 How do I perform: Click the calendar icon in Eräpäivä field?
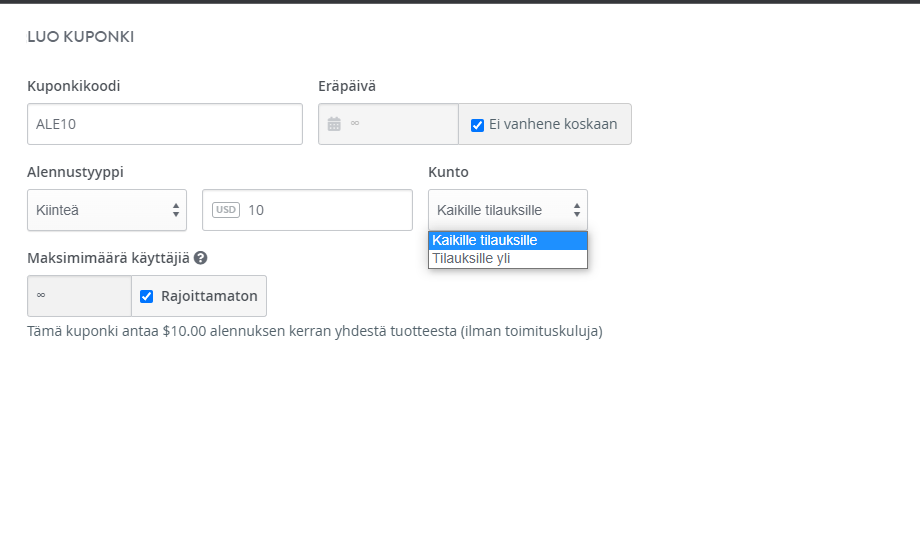(x=334, y=124)
